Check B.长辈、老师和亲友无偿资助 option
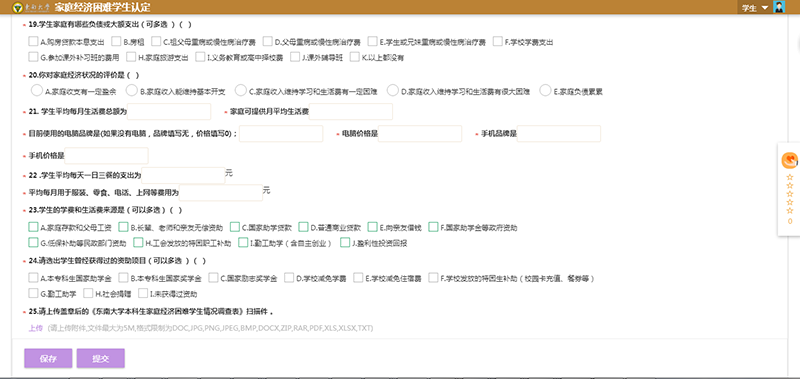Image resolution: width=800 pixels, height=379 pixels. pyautogui.click(x=123, y=226)
